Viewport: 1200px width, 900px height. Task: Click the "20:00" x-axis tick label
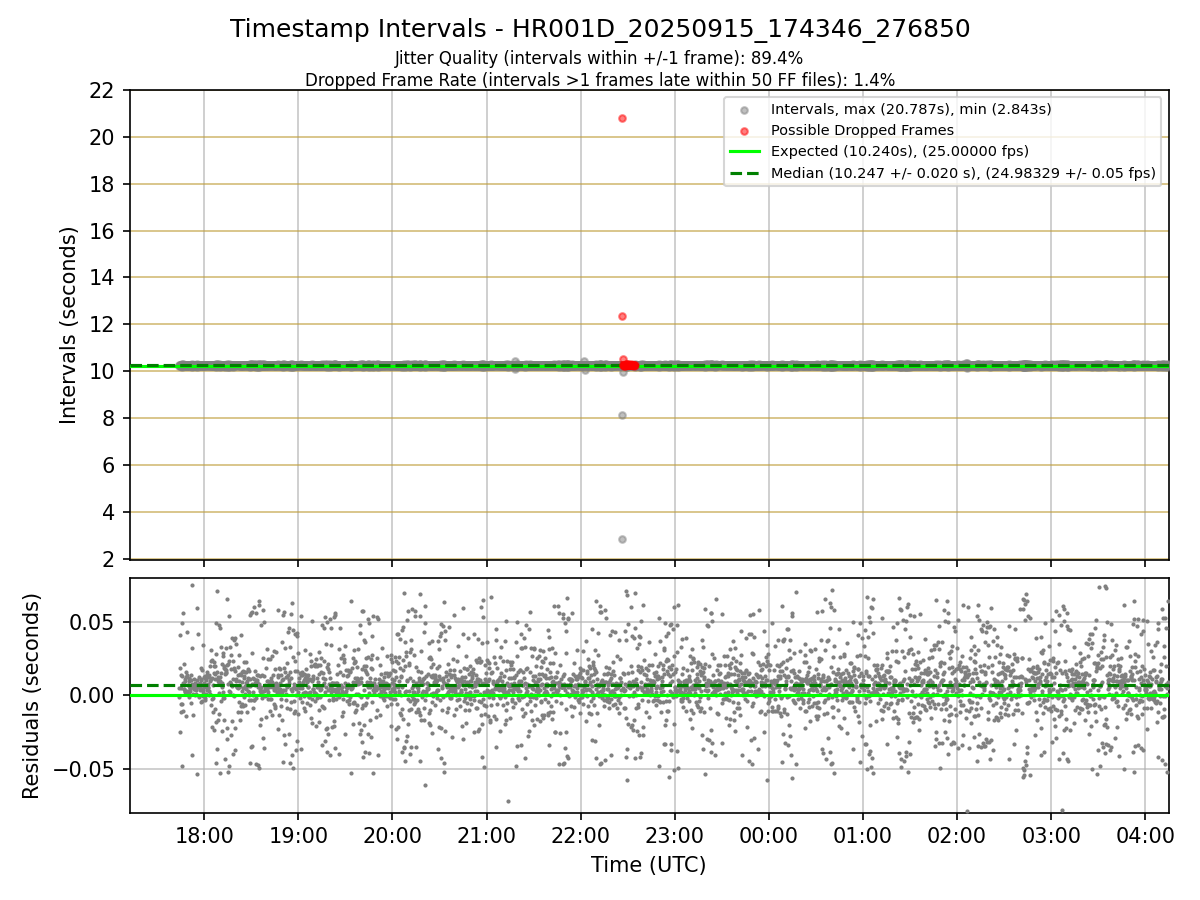click(x=392, y=834)
